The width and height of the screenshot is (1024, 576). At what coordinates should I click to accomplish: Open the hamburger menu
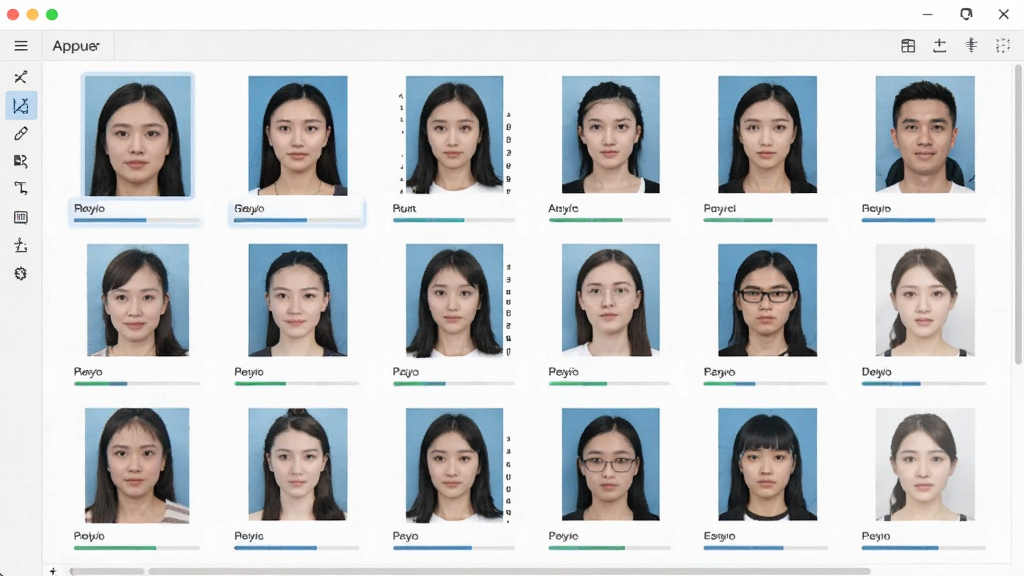21,46
